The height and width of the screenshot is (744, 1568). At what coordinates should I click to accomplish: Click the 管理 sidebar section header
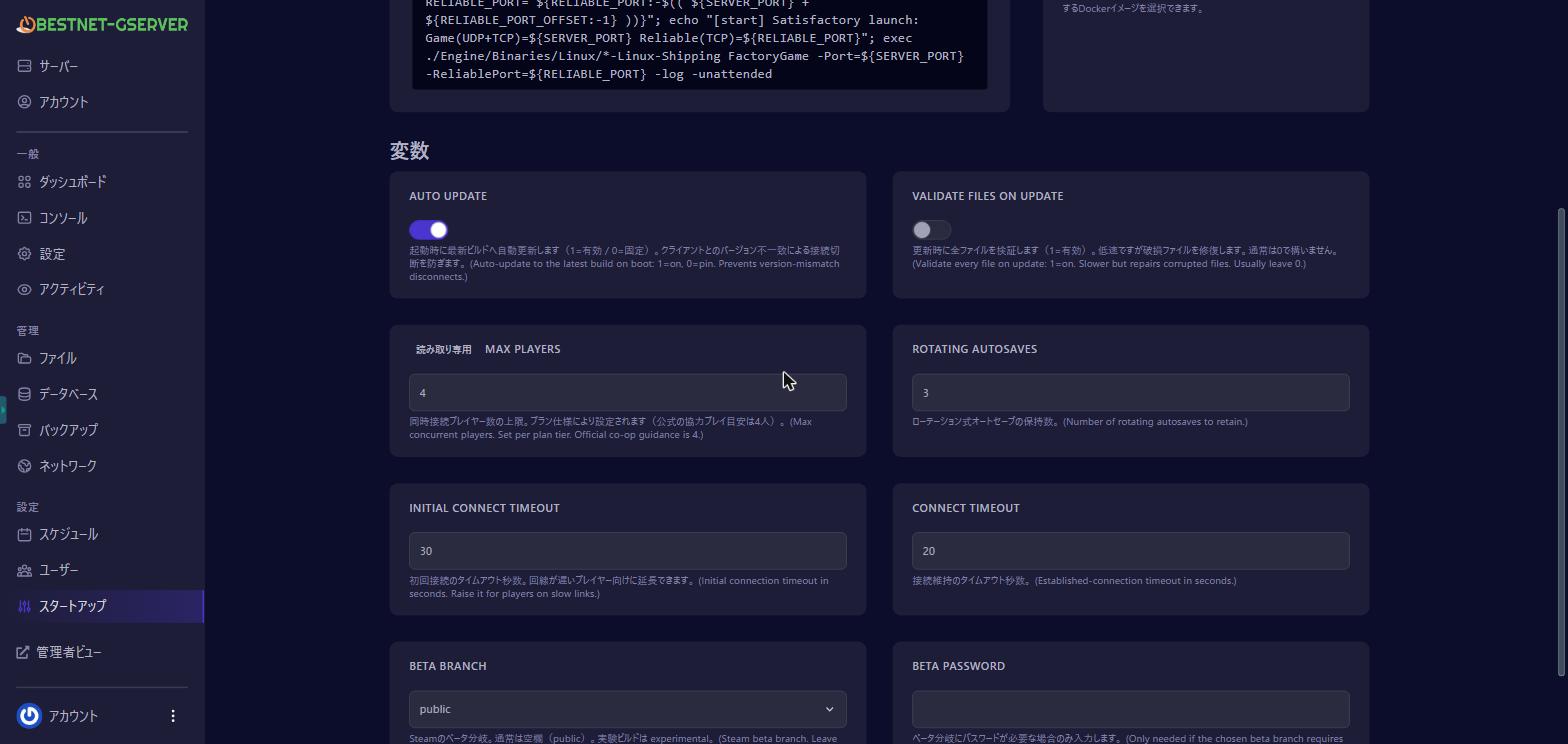click(28, 330)
